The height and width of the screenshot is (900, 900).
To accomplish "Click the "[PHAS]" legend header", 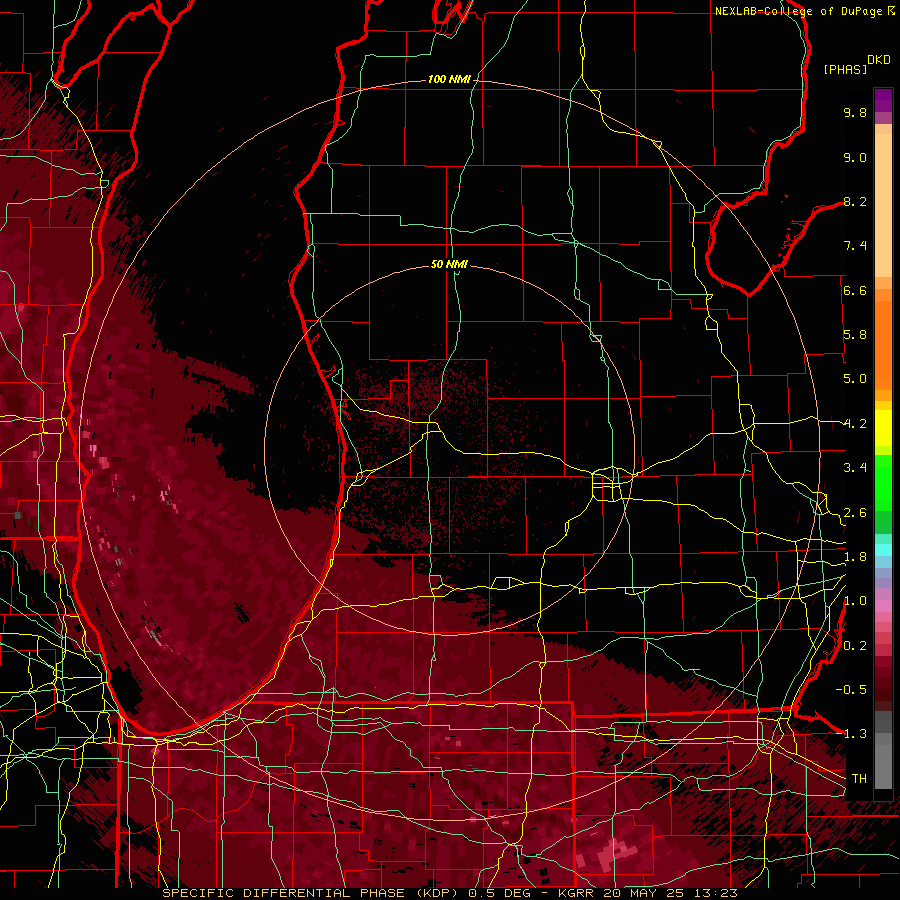I will (845, 69).
